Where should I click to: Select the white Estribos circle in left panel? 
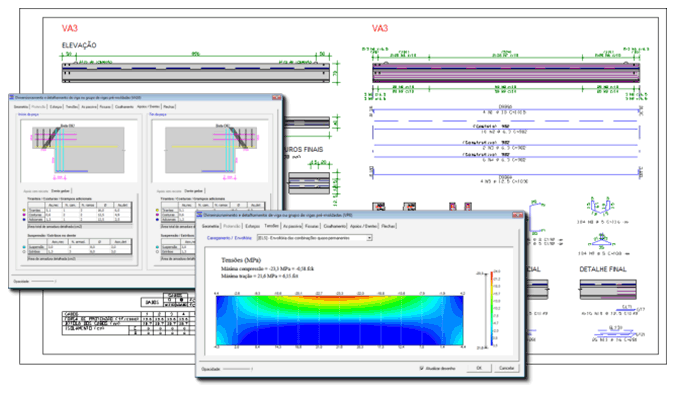[x=24, y=251]
